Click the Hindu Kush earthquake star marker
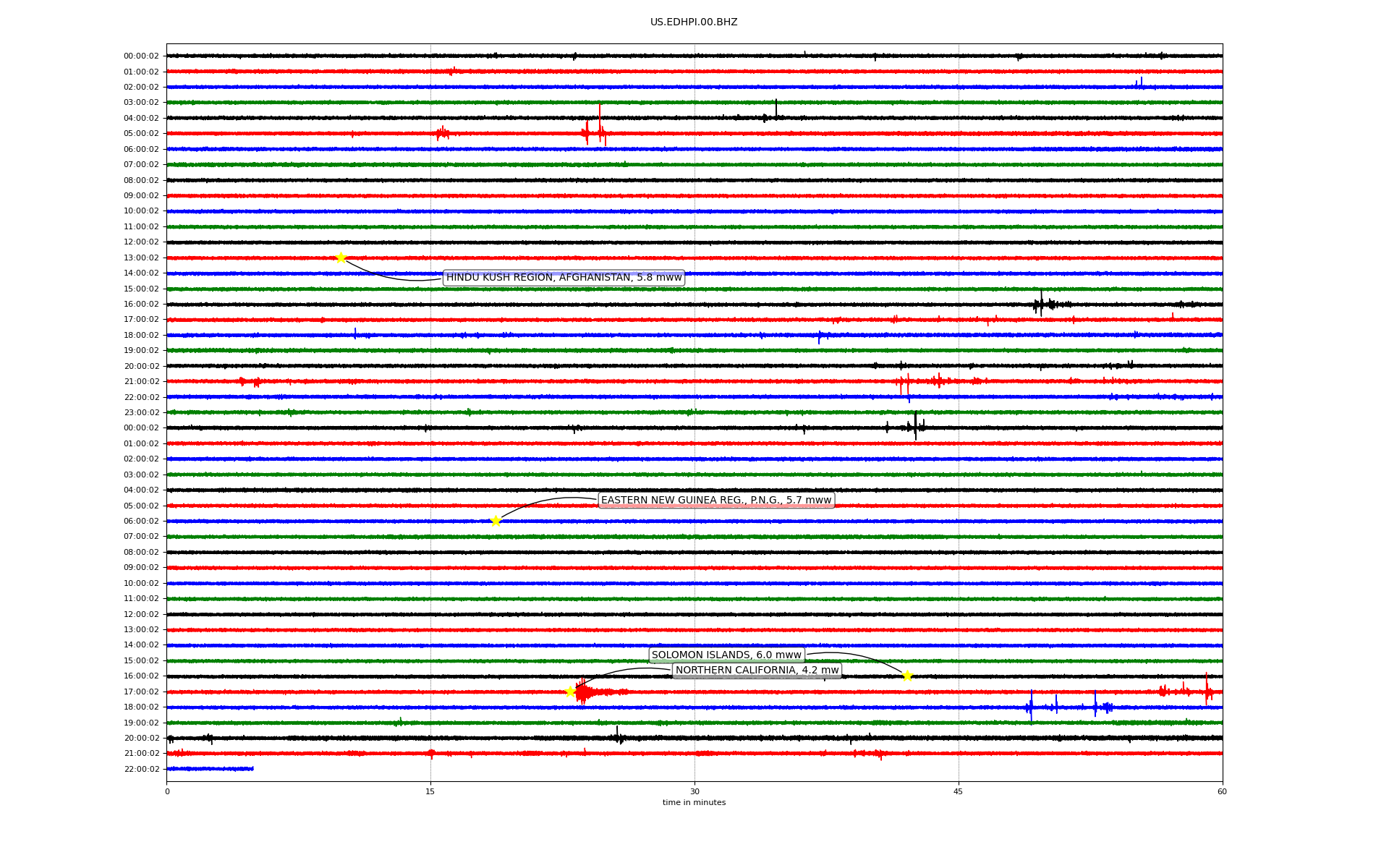This screenshot has width=1389, height=868. pos(341,258)
